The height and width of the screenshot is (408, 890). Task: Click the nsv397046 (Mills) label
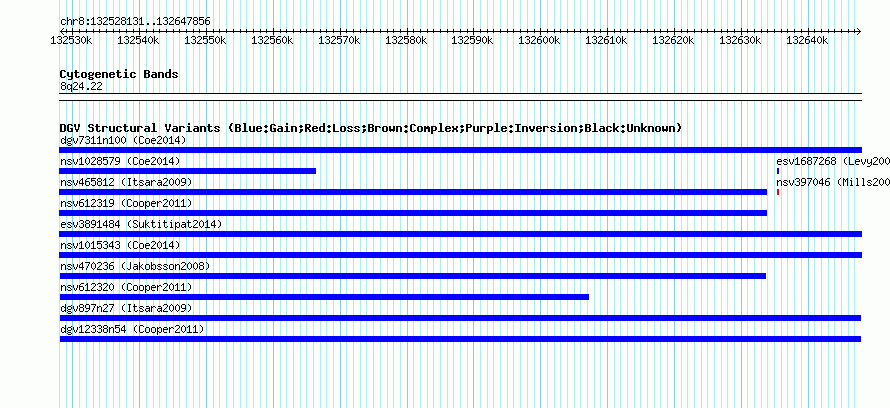833,182
